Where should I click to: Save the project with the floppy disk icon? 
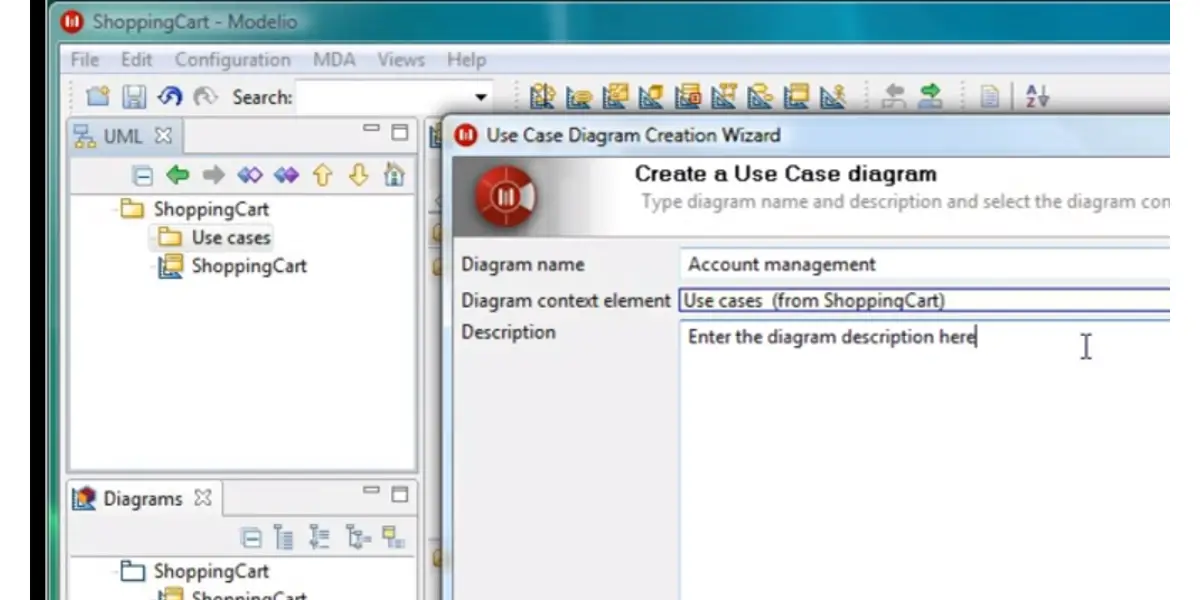tap(134, 97)
